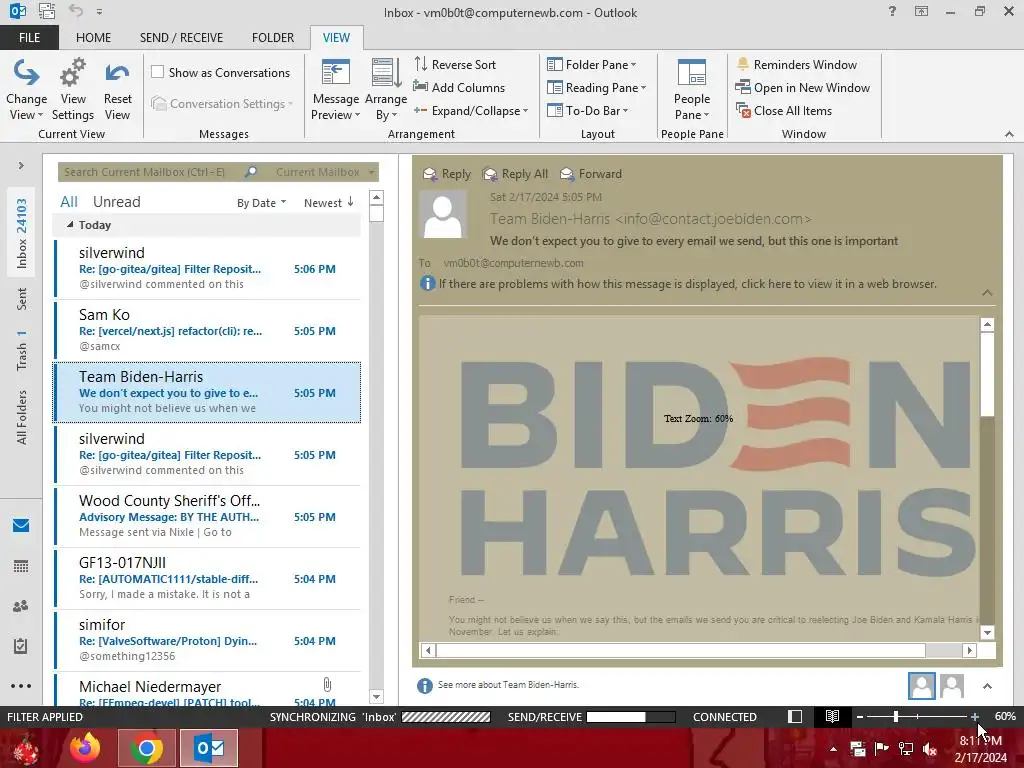This screenshot has height=768, width=1024.
Task: Switch to the HOME tab
Action: pos(93,38)
